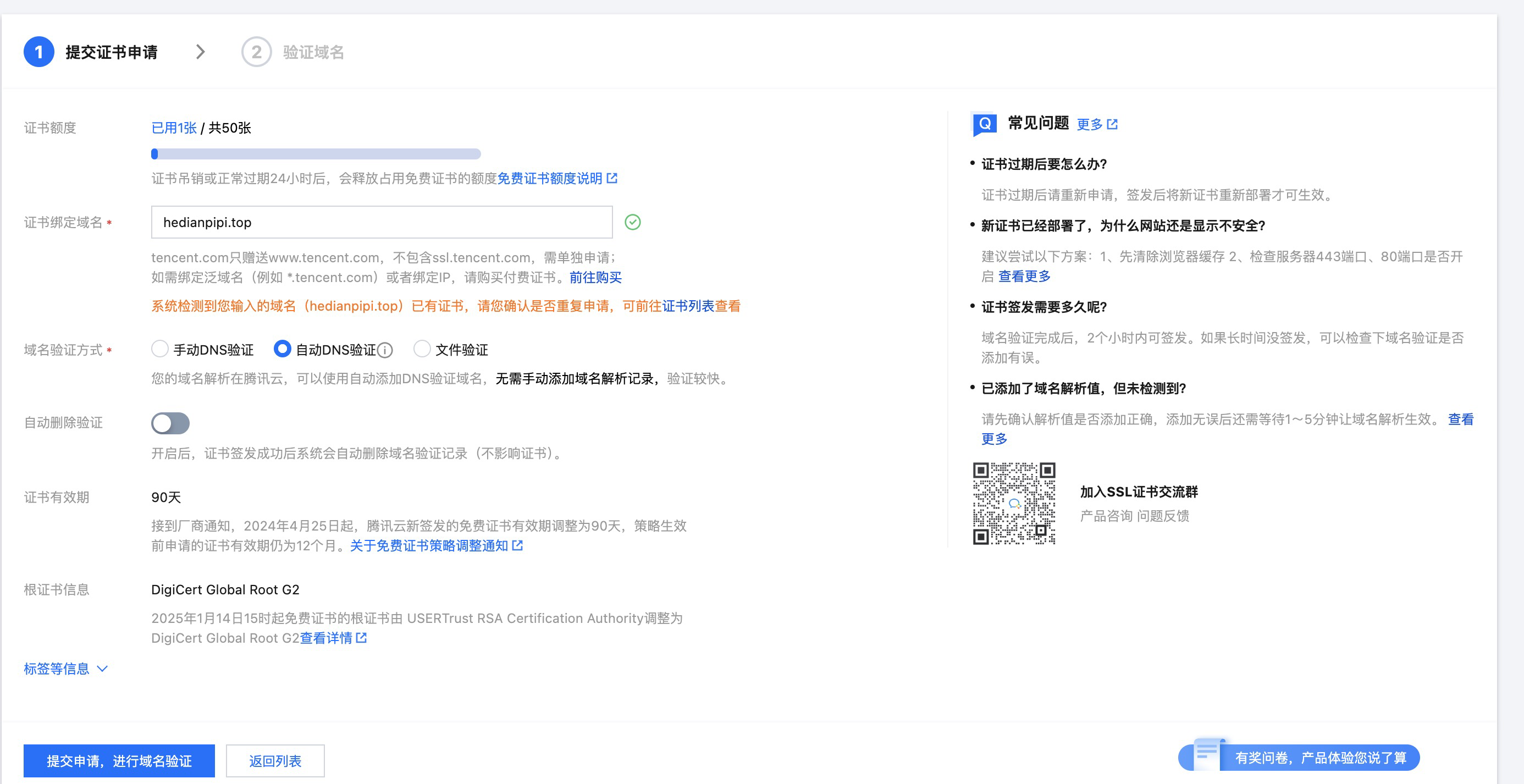Click external-link icon after 关于免费证书策略调整通知
1524x784 pixels.
point(518,545)
